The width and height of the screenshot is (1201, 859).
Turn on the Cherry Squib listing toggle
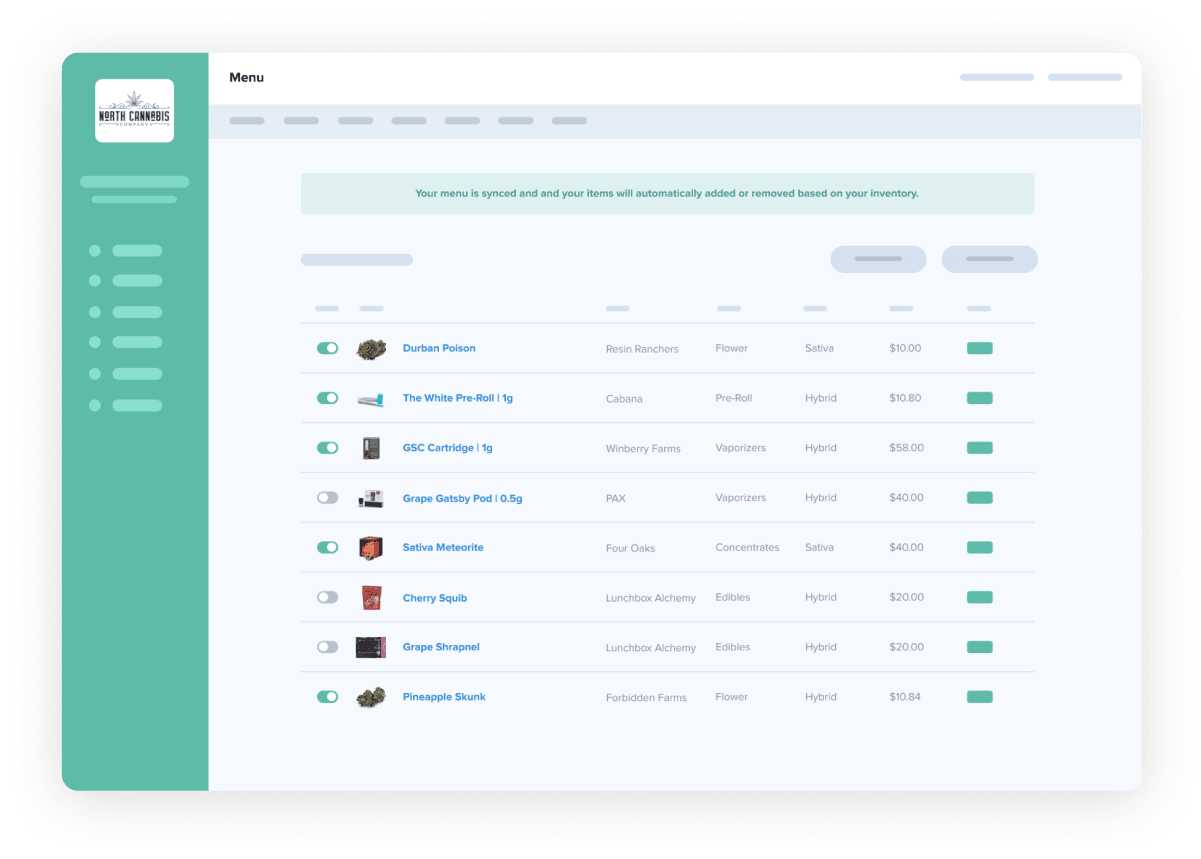pyautogui.click(x=327, y=597)
